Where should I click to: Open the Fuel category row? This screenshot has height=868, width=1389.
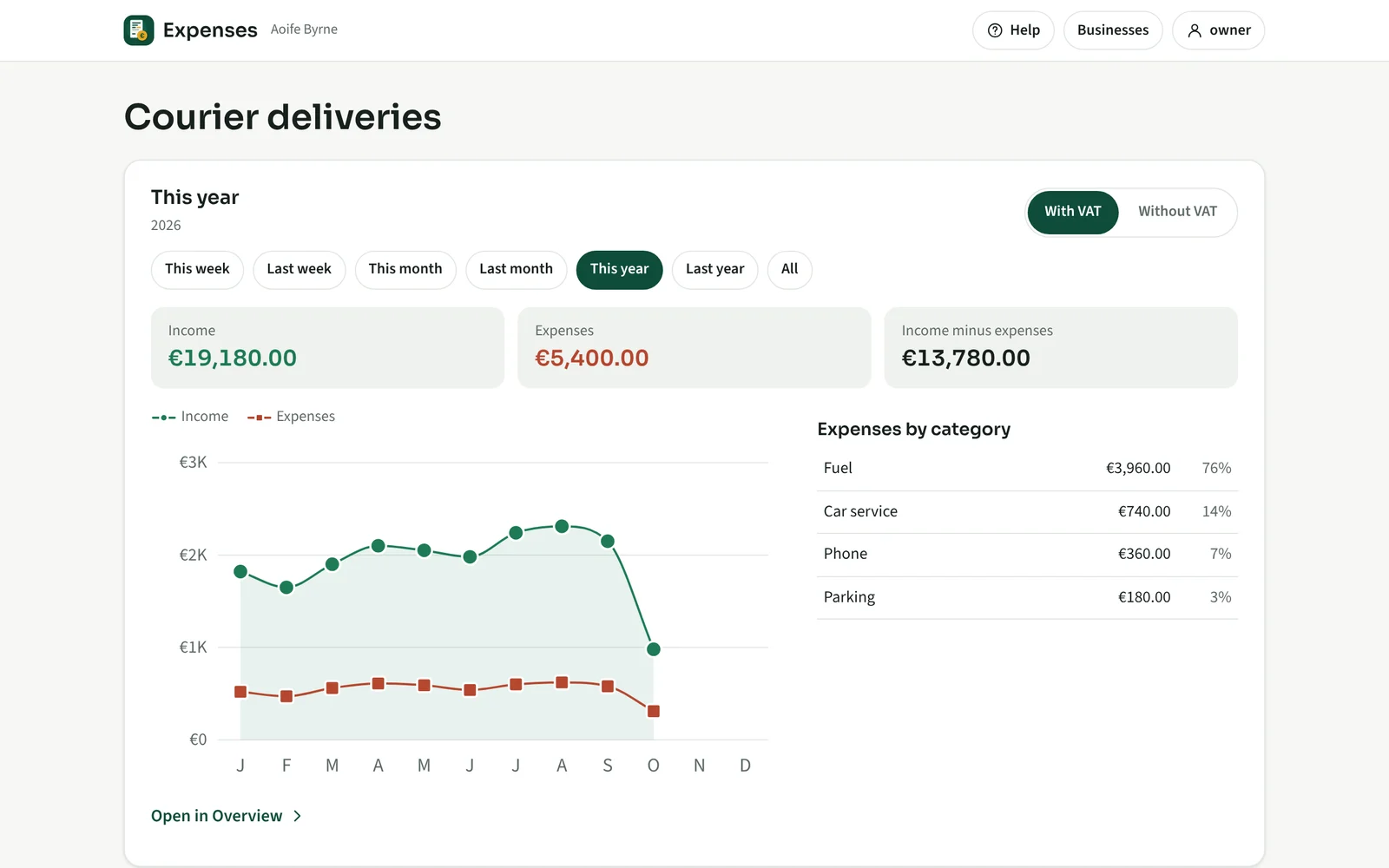[1027, 469]
